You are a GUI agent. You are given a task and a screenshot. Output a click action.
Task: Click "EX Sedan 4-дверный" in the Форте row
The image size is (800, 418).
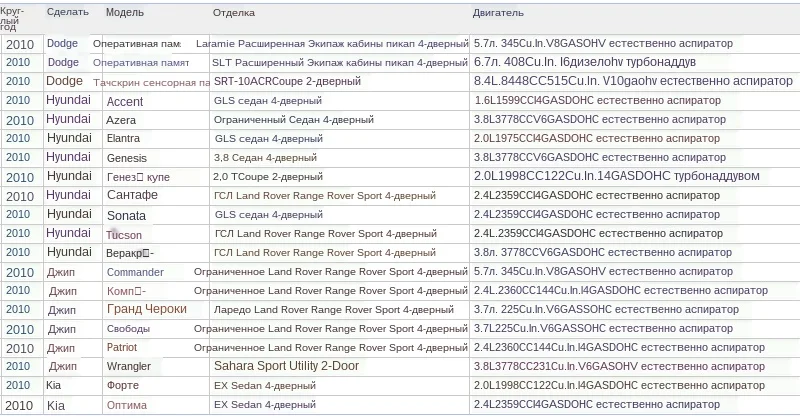pyautogui.click(x=265, y=386)
